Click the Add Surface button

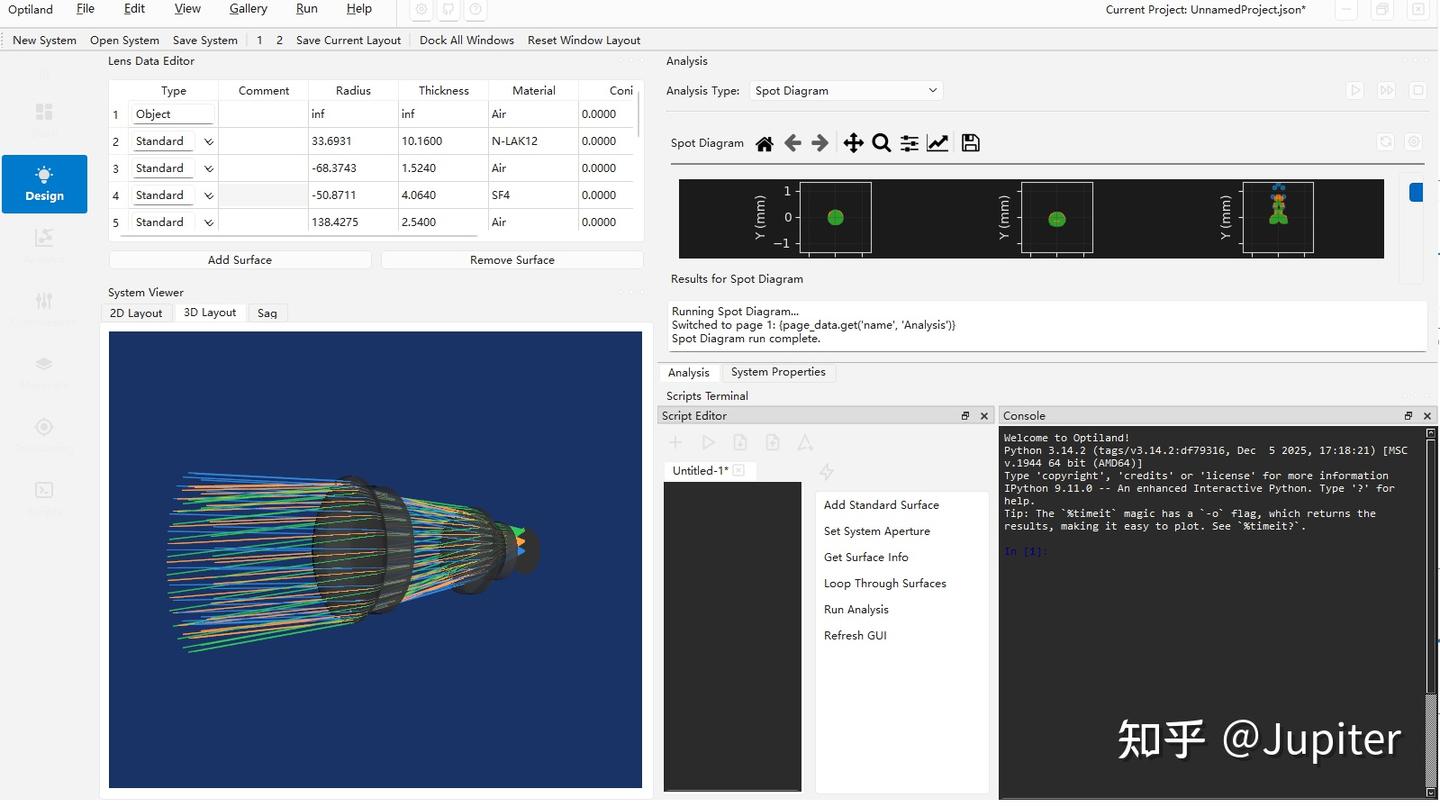240,260
